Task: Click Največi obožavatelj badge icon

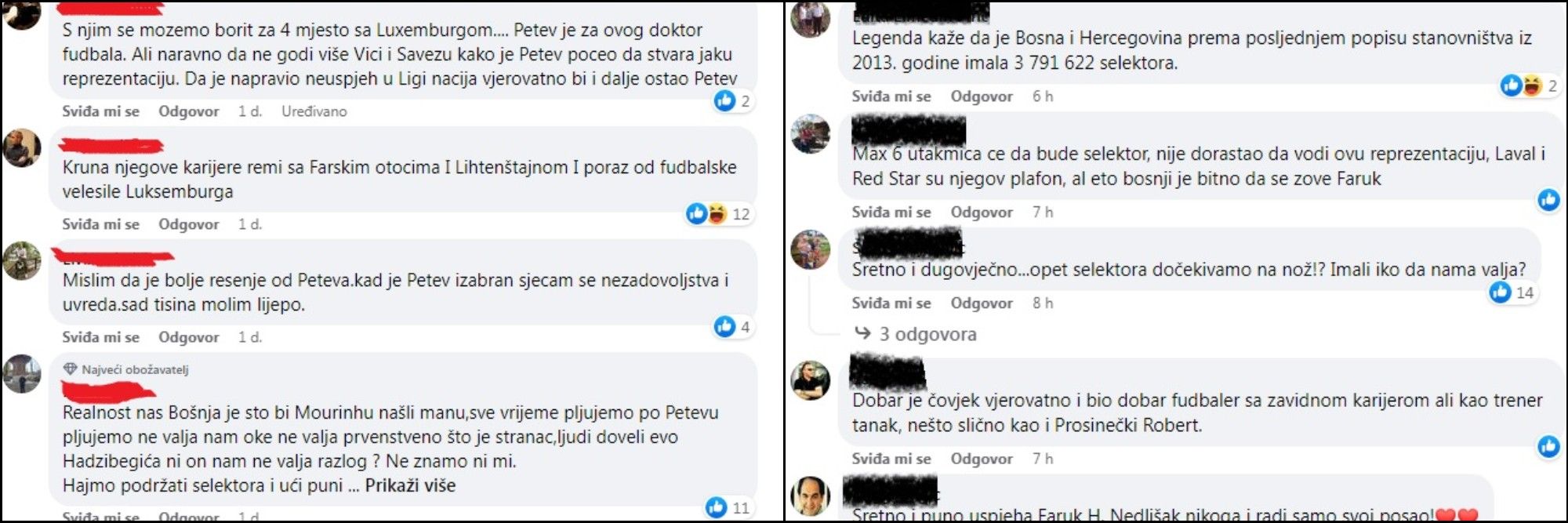Action: (x=71, y=369)
